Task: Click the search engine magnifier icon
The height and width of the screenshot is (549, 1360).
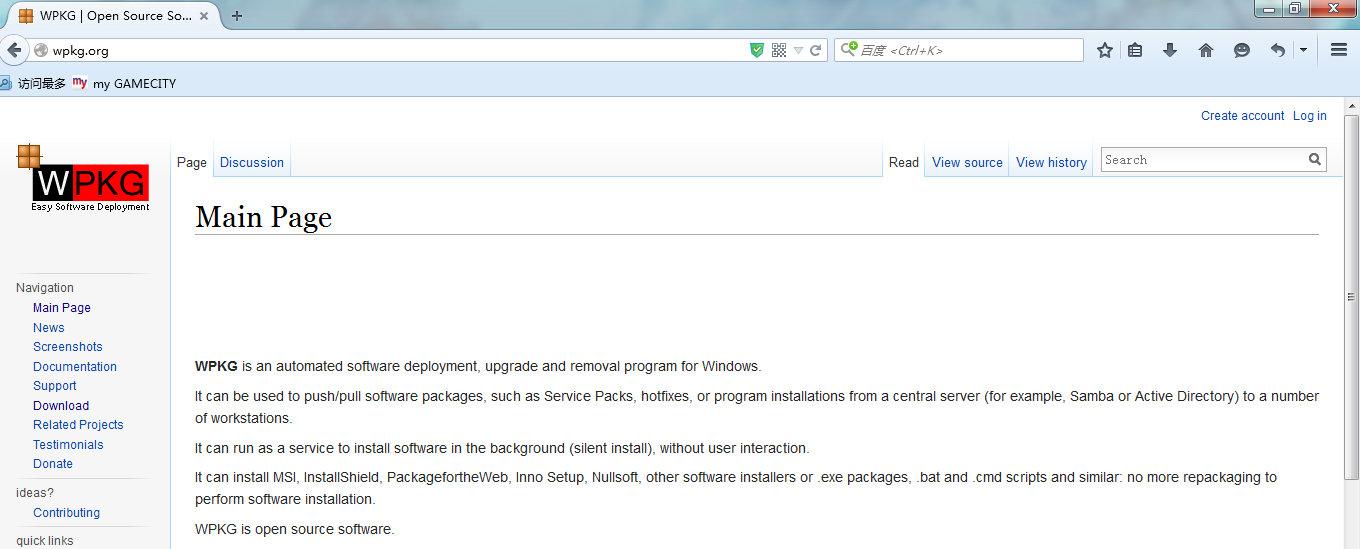Action: pyautogui.click(x=848, y=49)
